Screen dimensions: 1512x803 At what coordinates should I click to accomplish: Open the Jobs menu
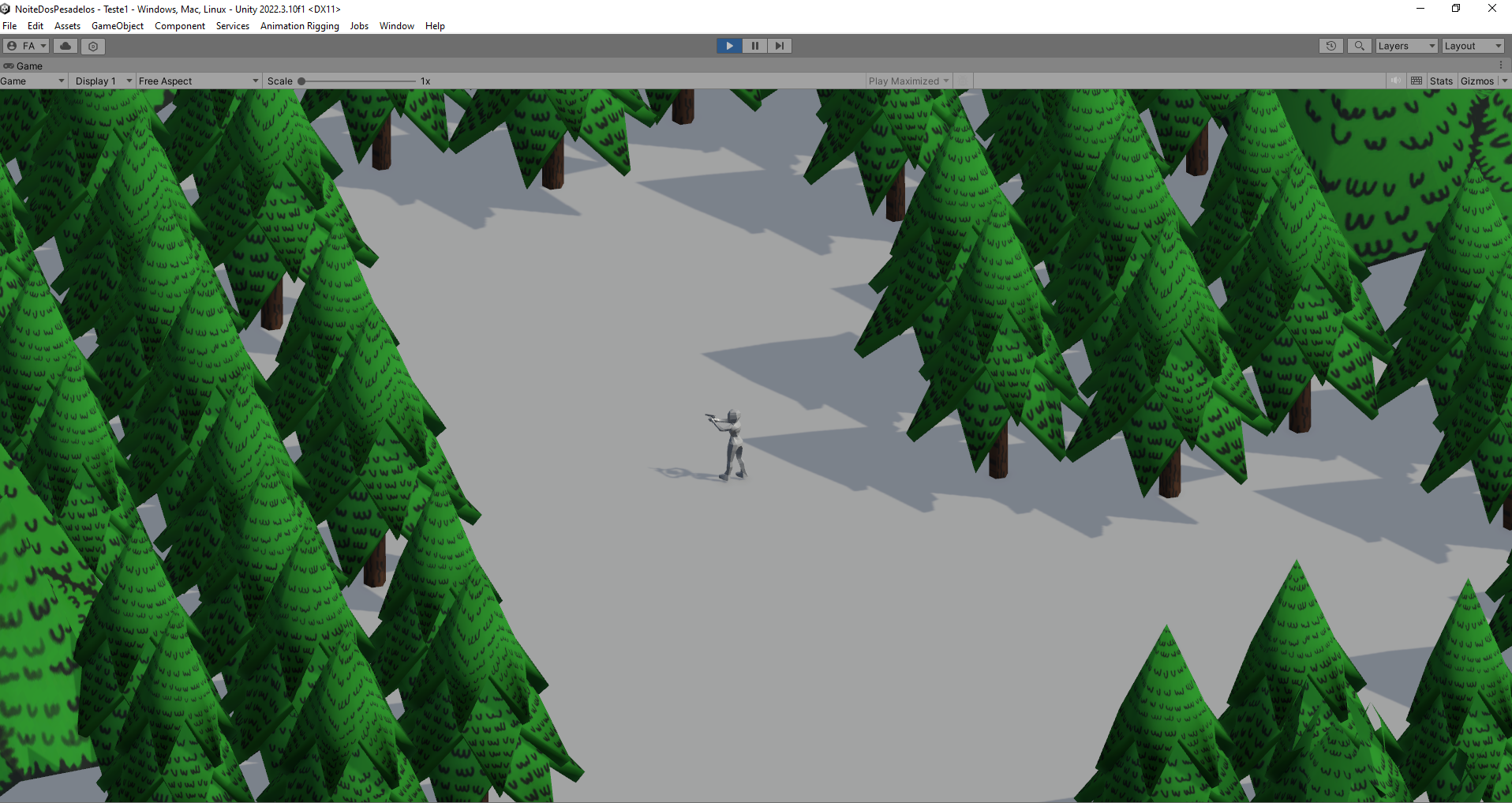point(359,26)
